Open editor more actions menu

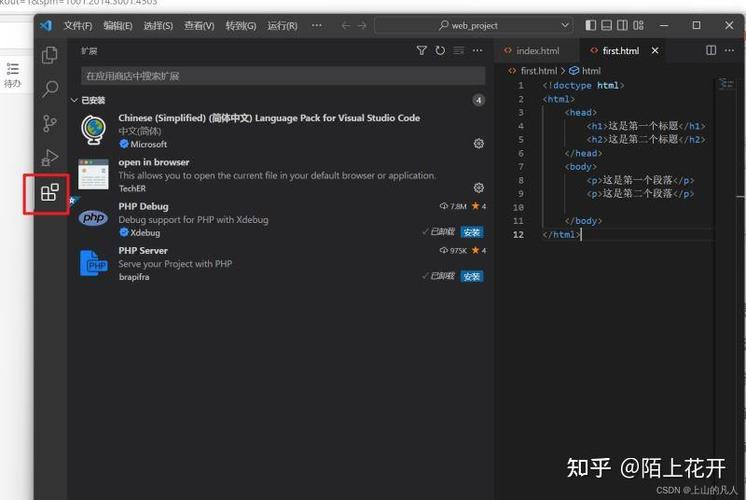pyautogui.click(x=729, y=50)
